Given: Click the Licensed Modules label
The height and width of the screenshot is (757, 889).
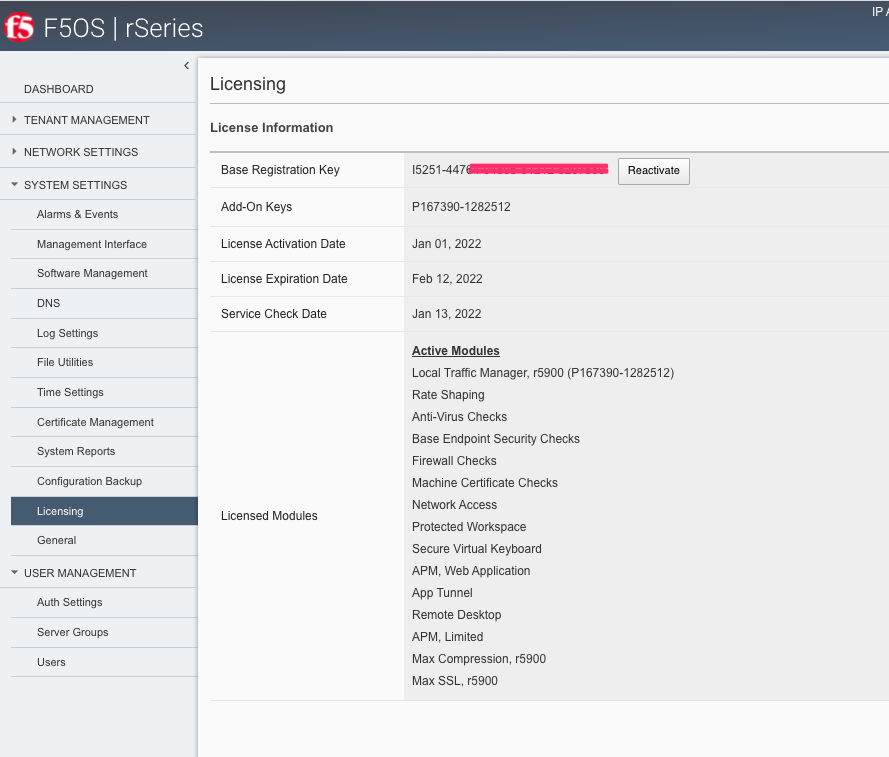Looking at the screenshot, I should pyautogui.click(x=269, y=516).
